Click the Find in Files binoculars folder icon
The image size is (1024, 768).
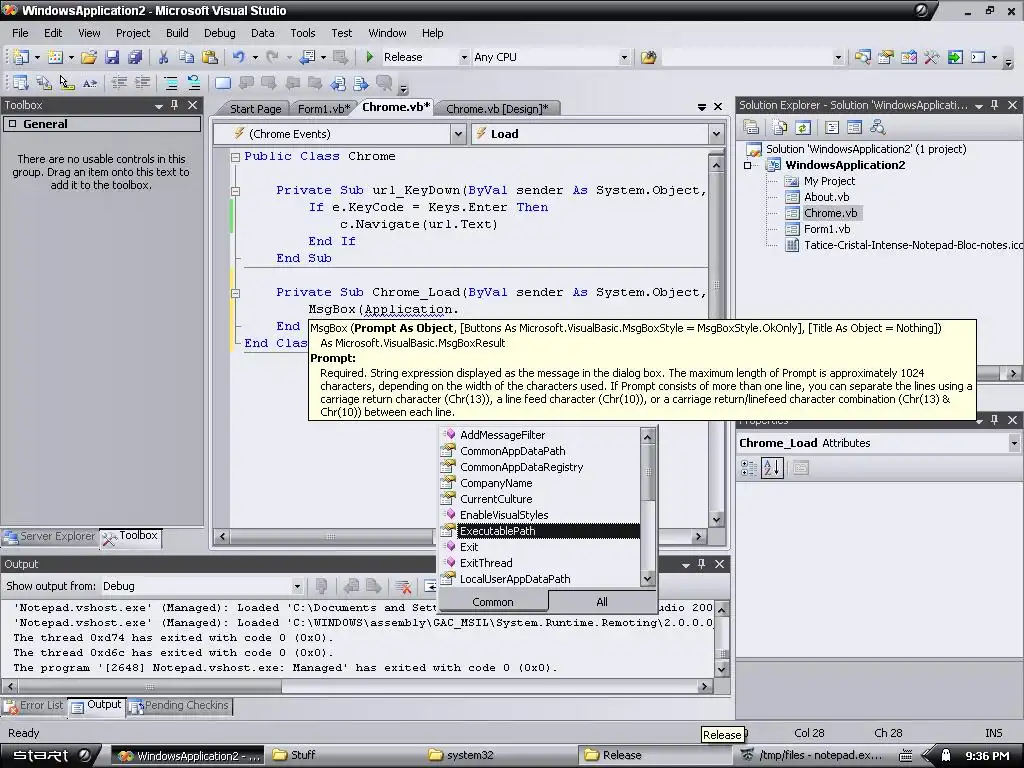coord(648,57)
